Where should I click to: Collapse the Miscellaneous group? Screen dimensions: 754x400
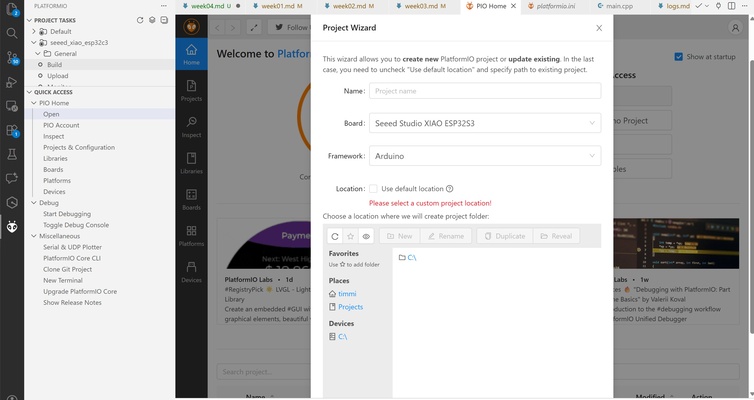coord(34,236)
